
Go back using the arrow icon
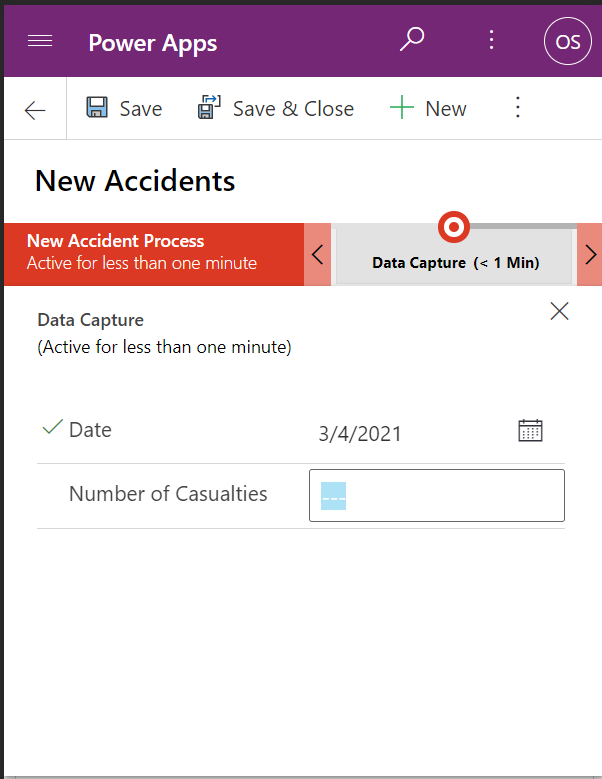click(x=35, y=109)
